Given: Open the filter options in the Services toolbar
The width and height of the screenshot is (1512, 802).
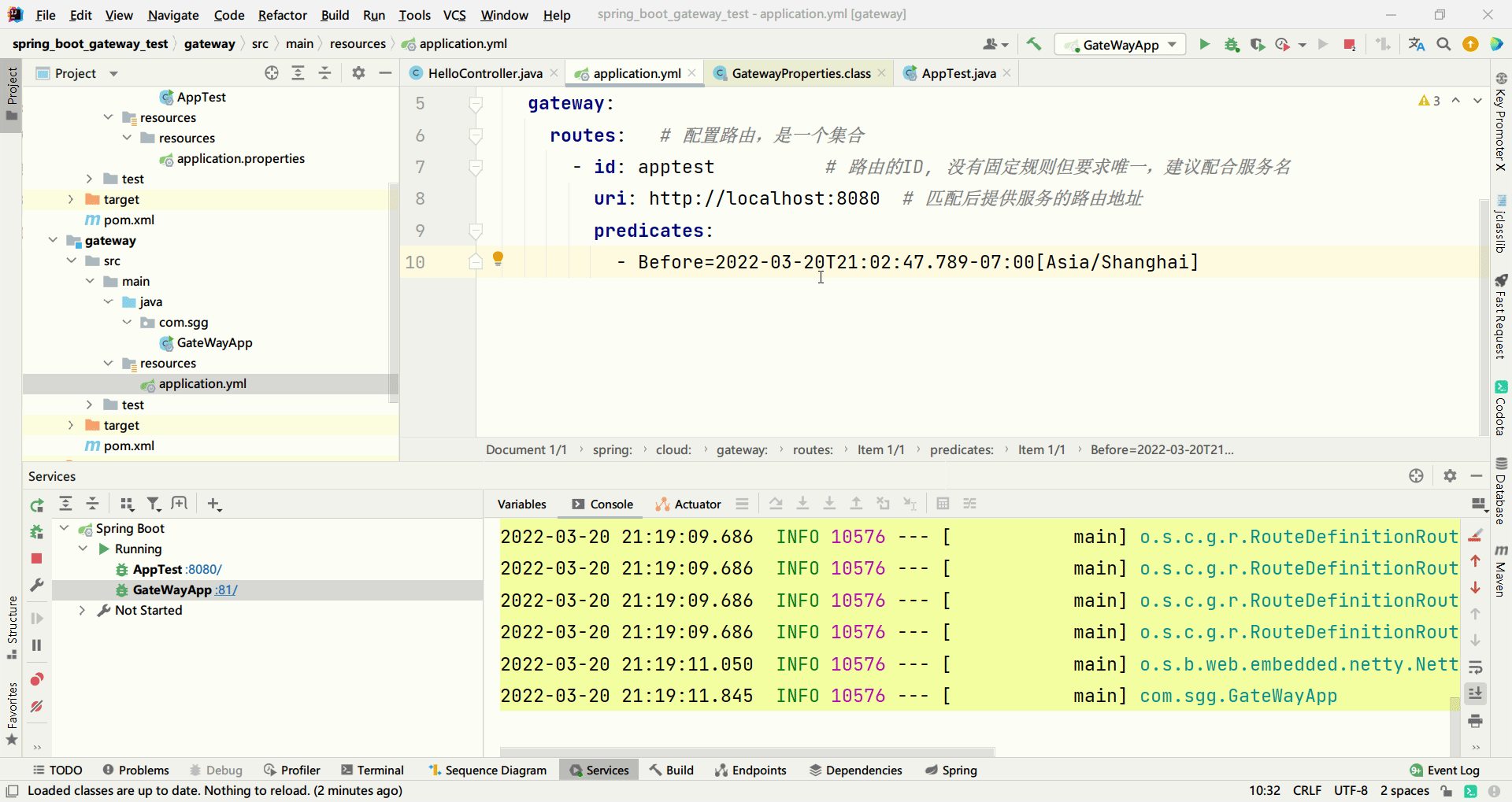Looking at the screenshot, I should click(154, 504).
